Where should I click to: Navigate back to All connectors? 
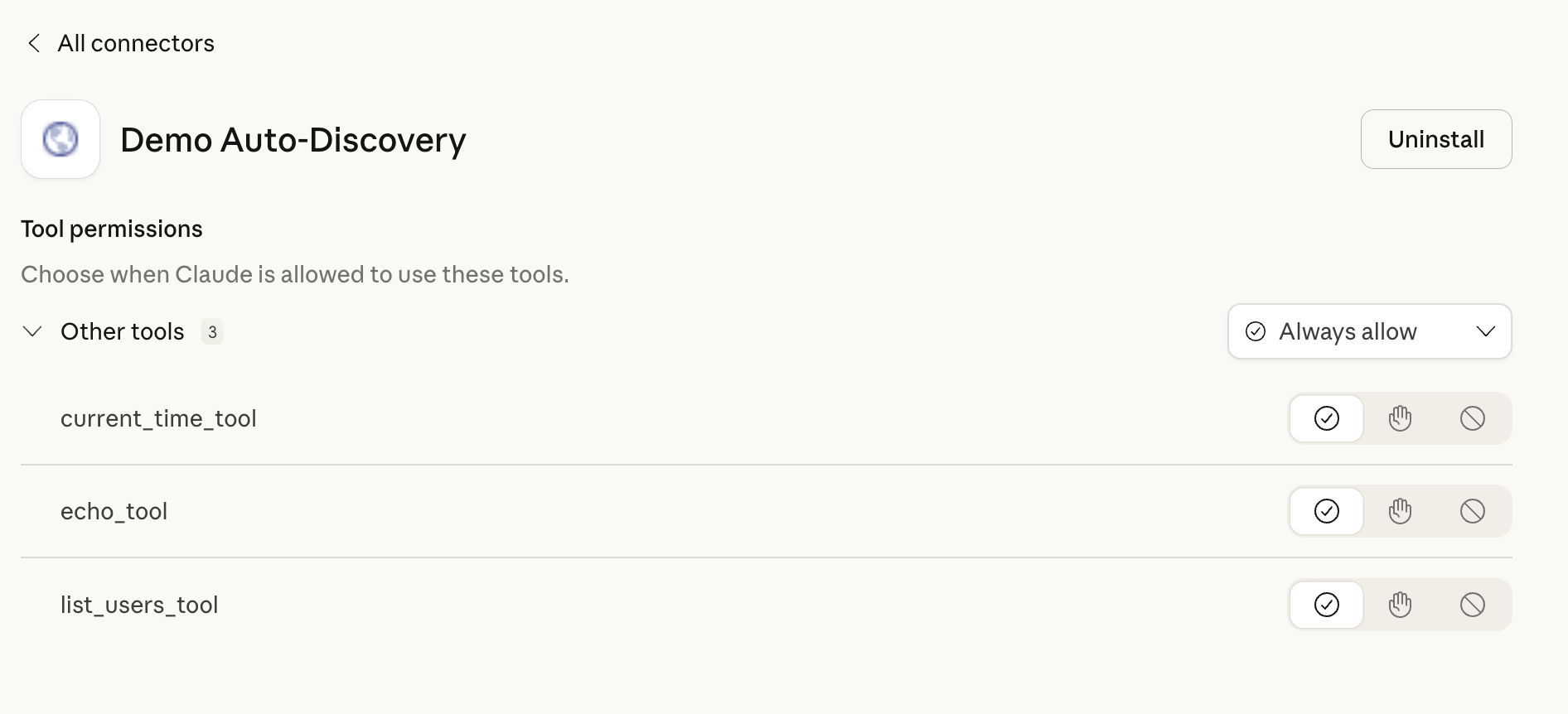pyautogui.click(x=135, y=42)
